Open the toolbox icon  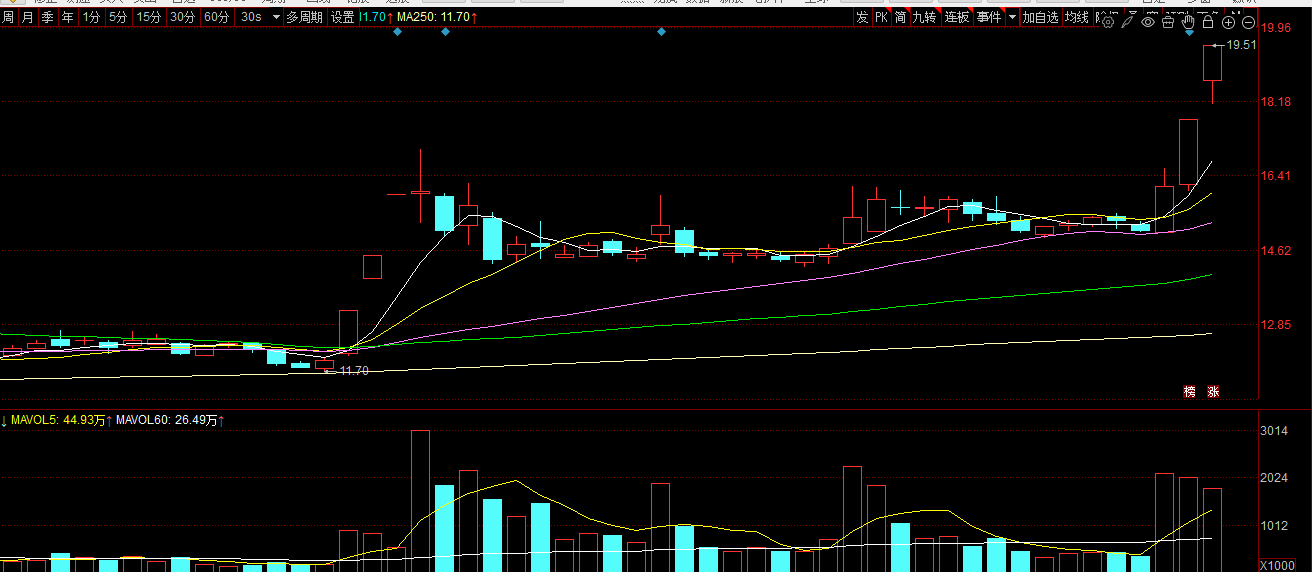click(x=1168, y=21)
